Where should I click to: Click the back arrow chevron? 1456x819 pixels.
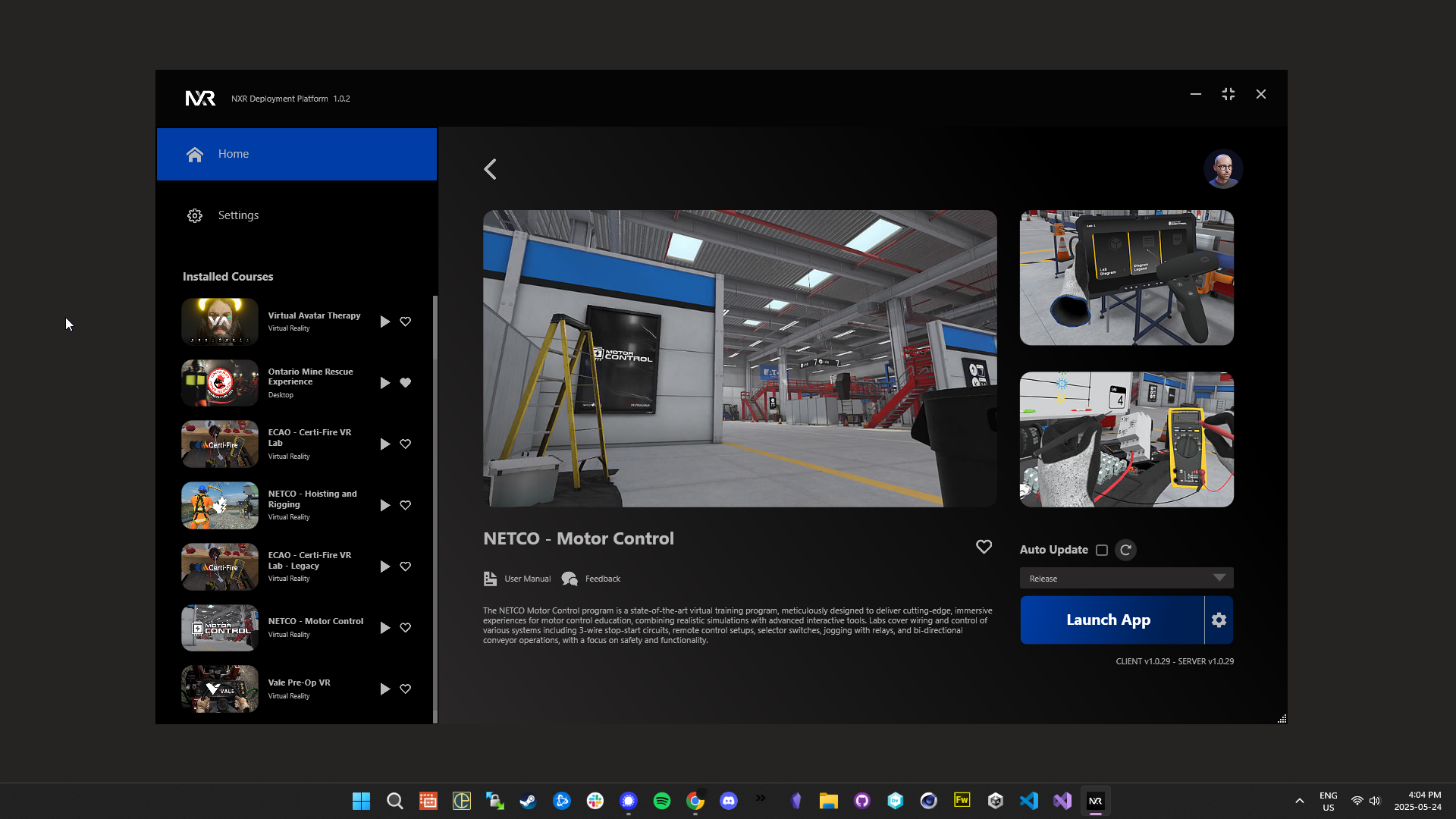pyautogui.click(x=491, y=169)
